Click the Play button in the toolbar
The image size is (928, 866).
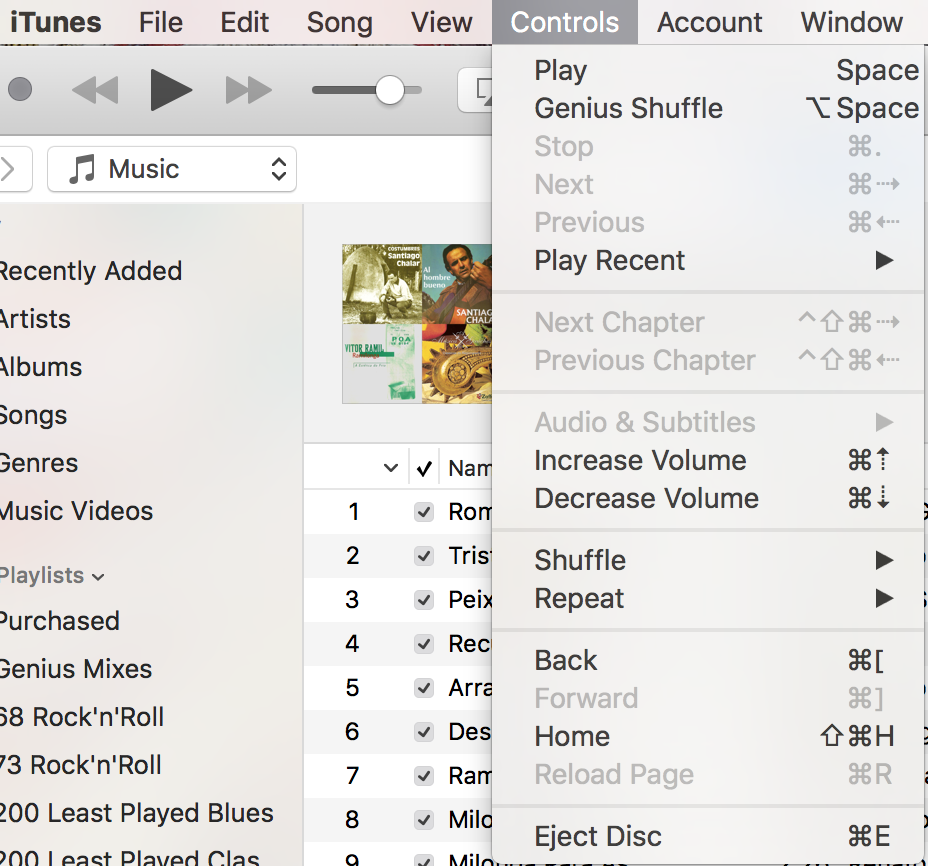point(170,90)
